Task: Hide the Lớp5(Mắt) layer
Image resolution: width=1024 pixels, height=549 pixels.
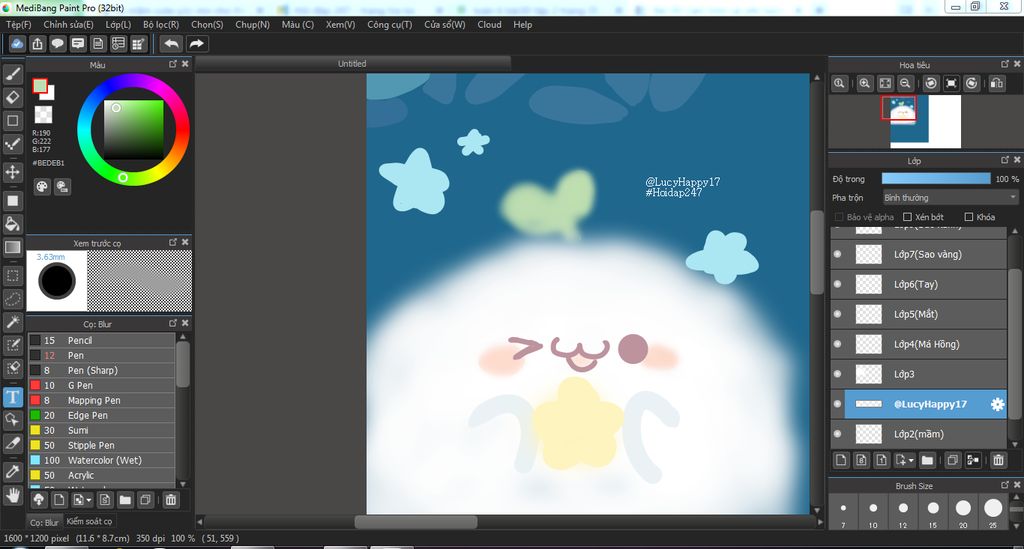Action: coord(838,314)
